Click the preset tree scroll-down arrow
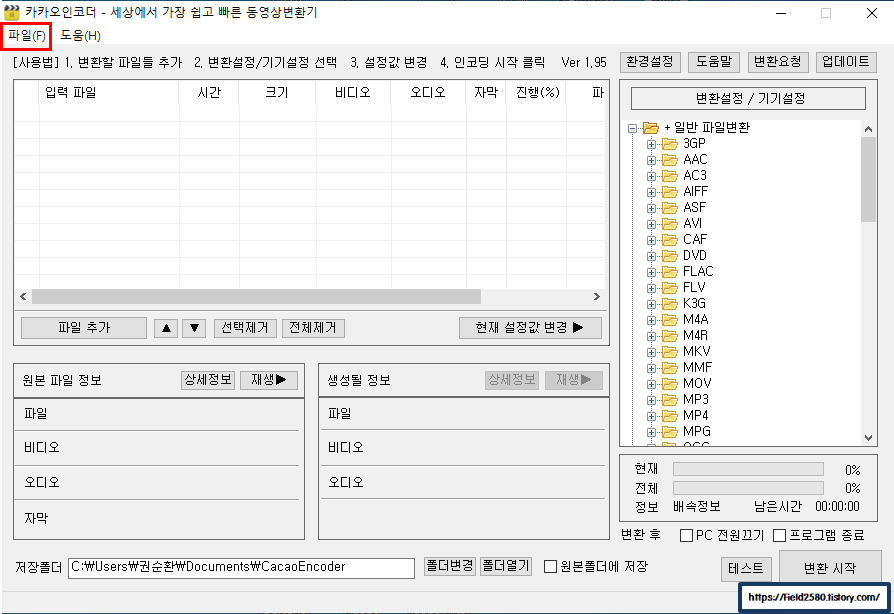Screen dimensions: 894x614 tap(868, 438)
